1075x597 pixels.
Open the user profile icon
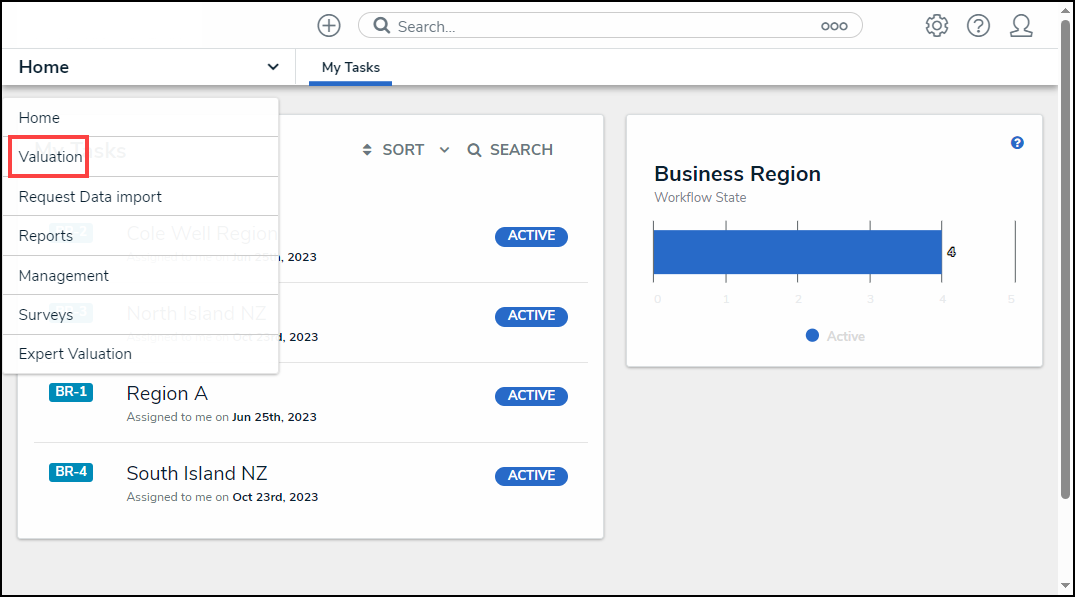pyautogui.click(x=1021, y=26)
